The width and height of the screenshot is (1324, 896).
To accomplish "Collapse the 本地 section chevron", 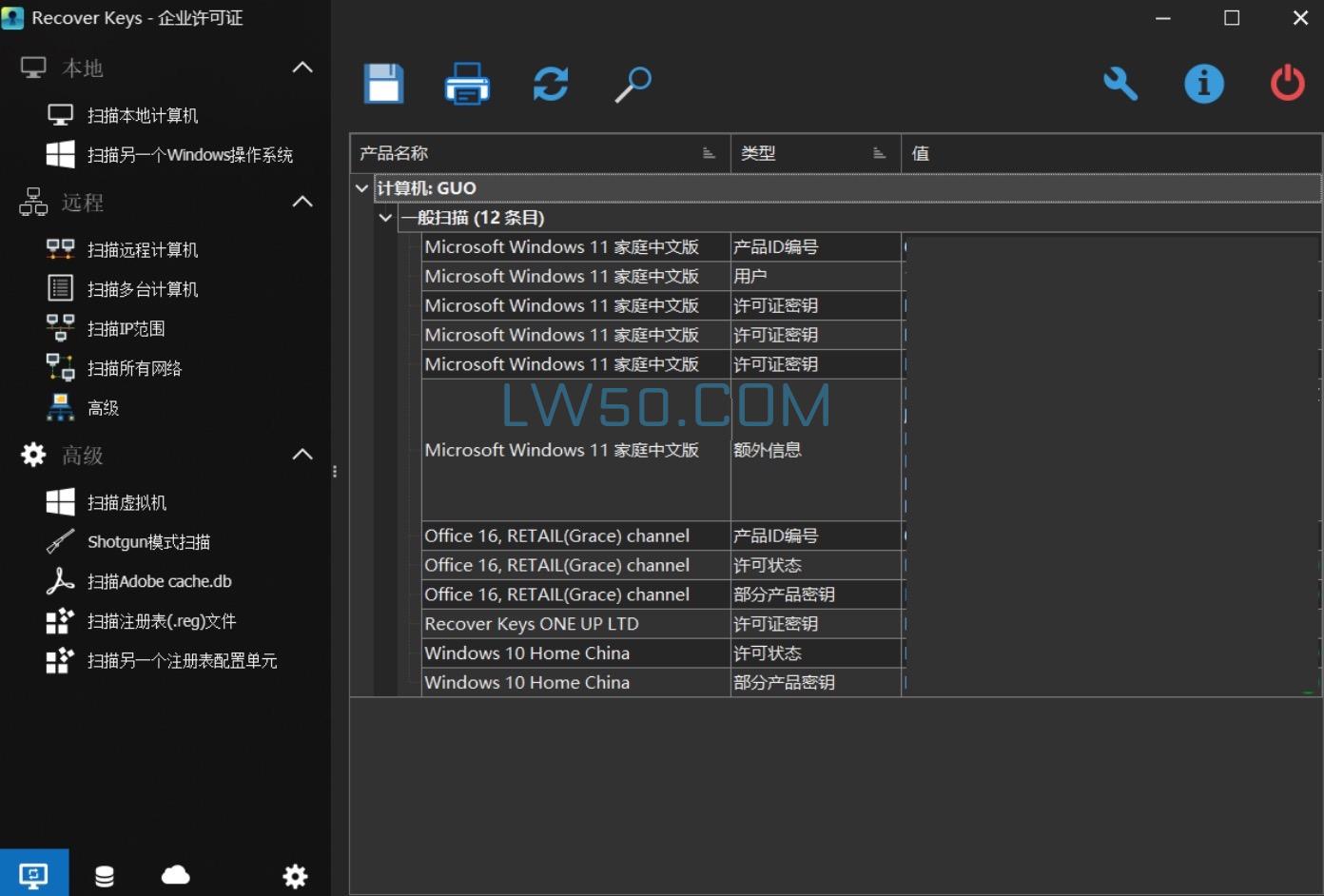I will coord(302,68).
